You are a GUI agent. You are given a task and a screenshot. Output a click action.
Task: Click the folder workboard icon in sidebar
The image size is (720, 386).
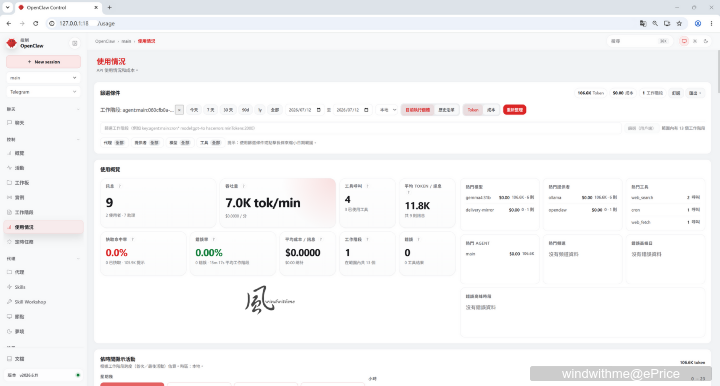(9, 183)
